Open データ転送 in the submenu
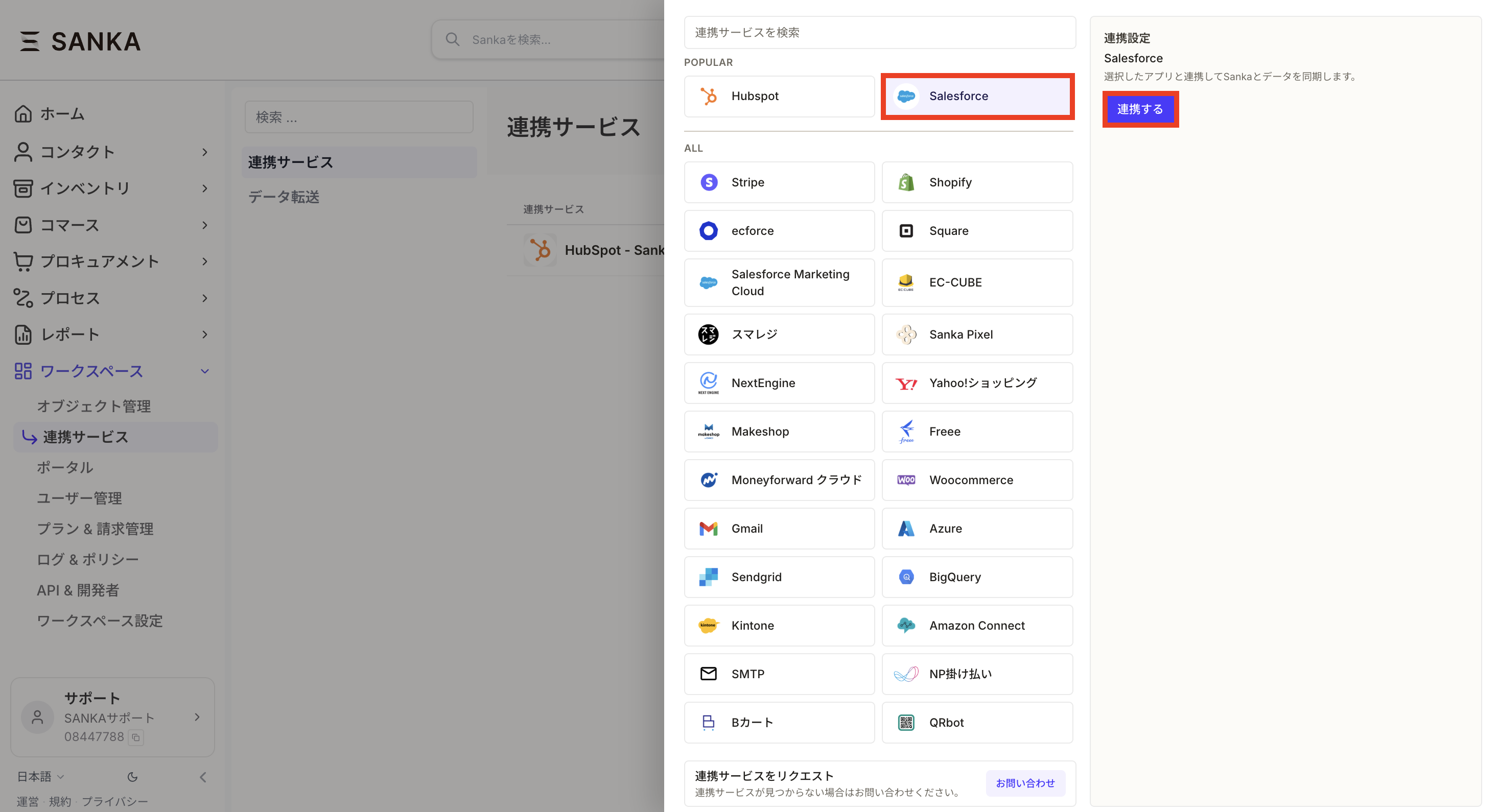 284,197
